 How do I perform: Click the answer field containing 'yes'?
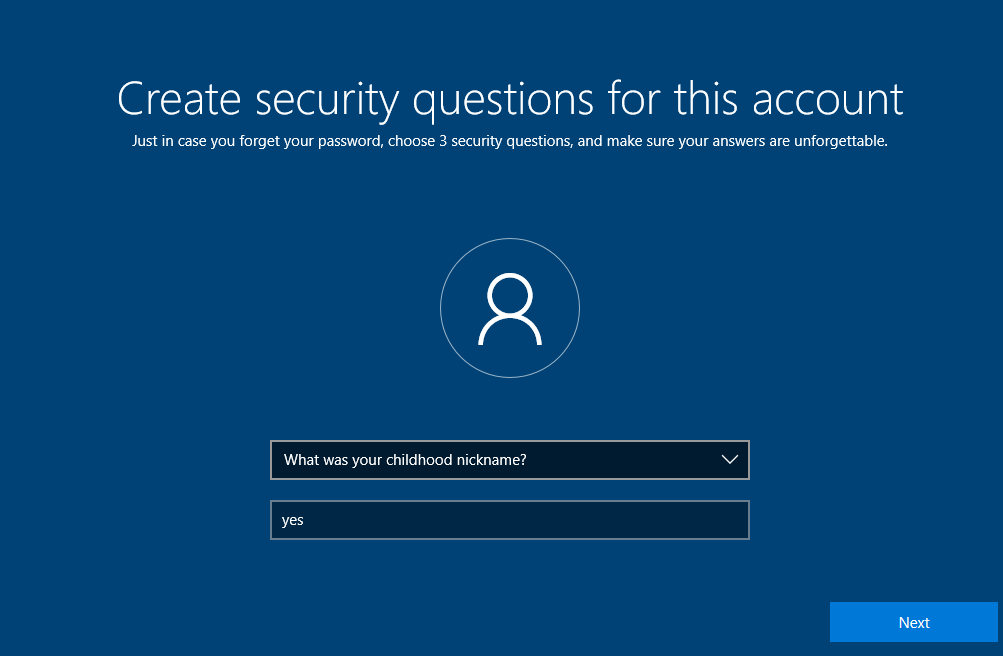[x=509, y=520]
